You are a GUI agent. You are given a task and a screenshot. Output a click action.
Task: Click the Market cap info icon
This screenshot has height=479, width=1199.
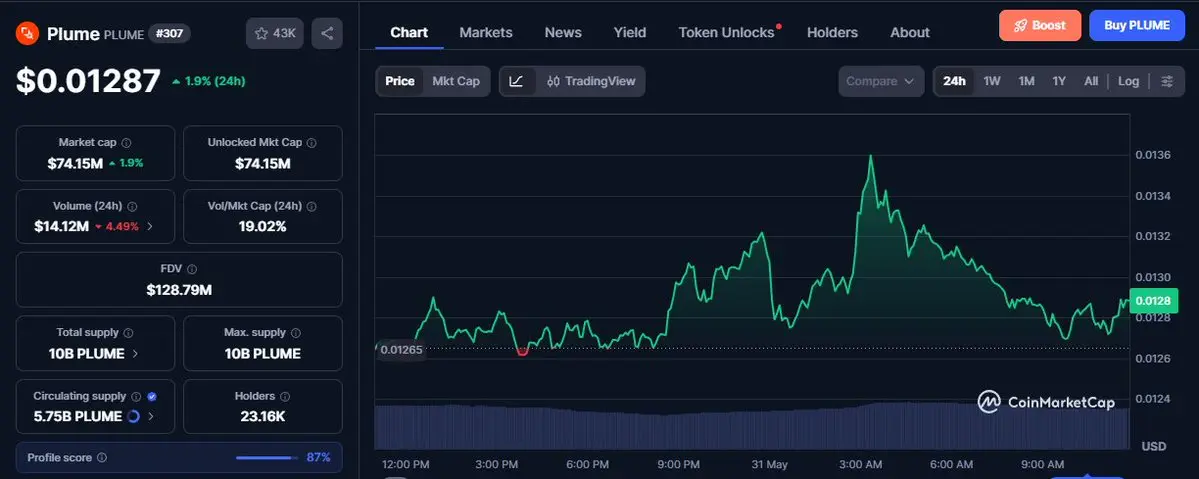click(126, 143)
